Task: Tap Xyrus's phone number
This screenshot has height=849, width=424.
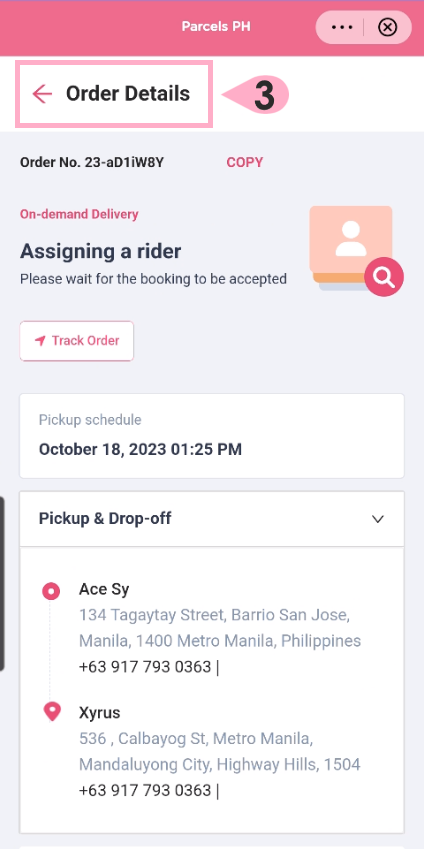Action: (145, 791)
